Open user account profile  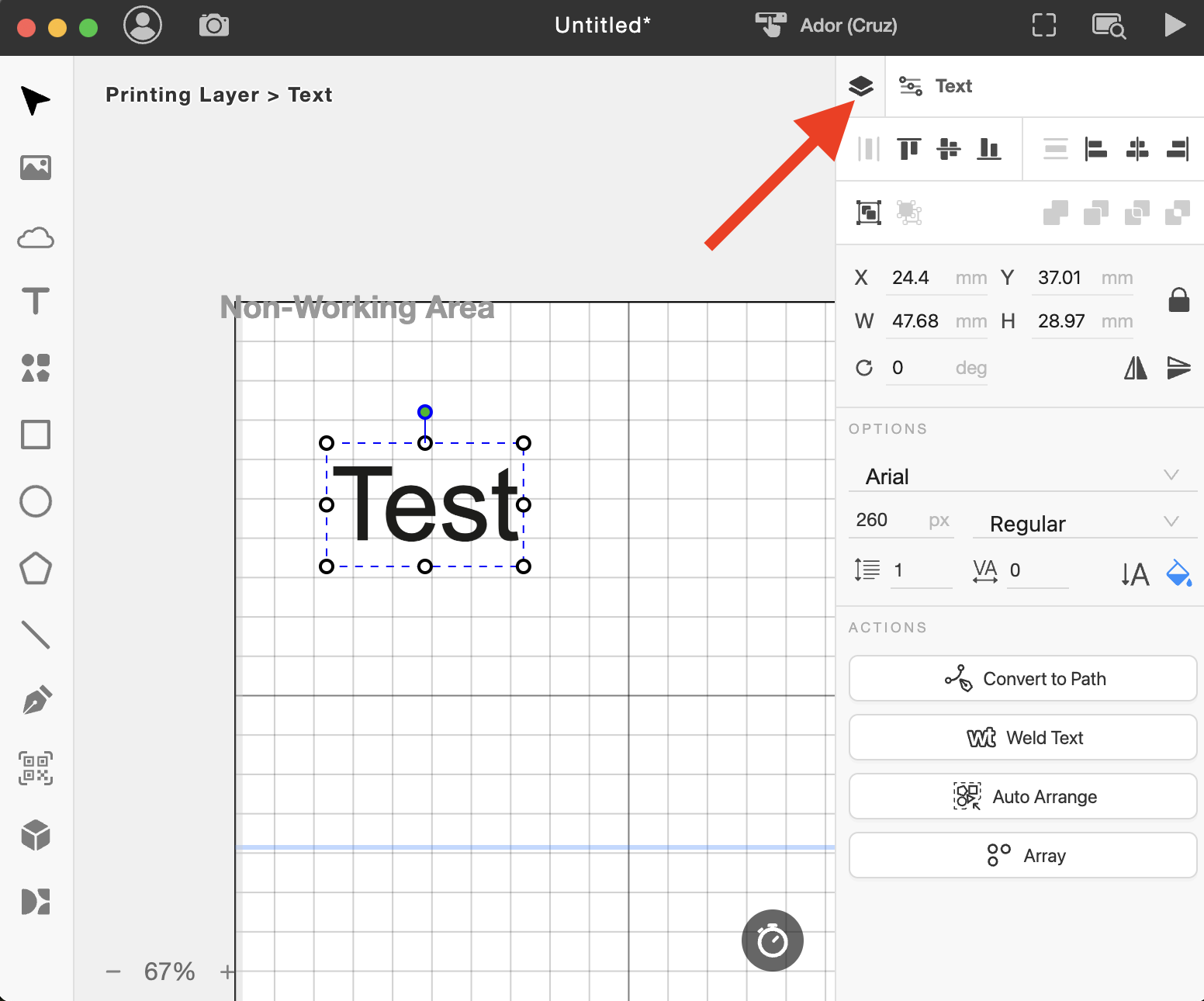click(x=143, y=26)
